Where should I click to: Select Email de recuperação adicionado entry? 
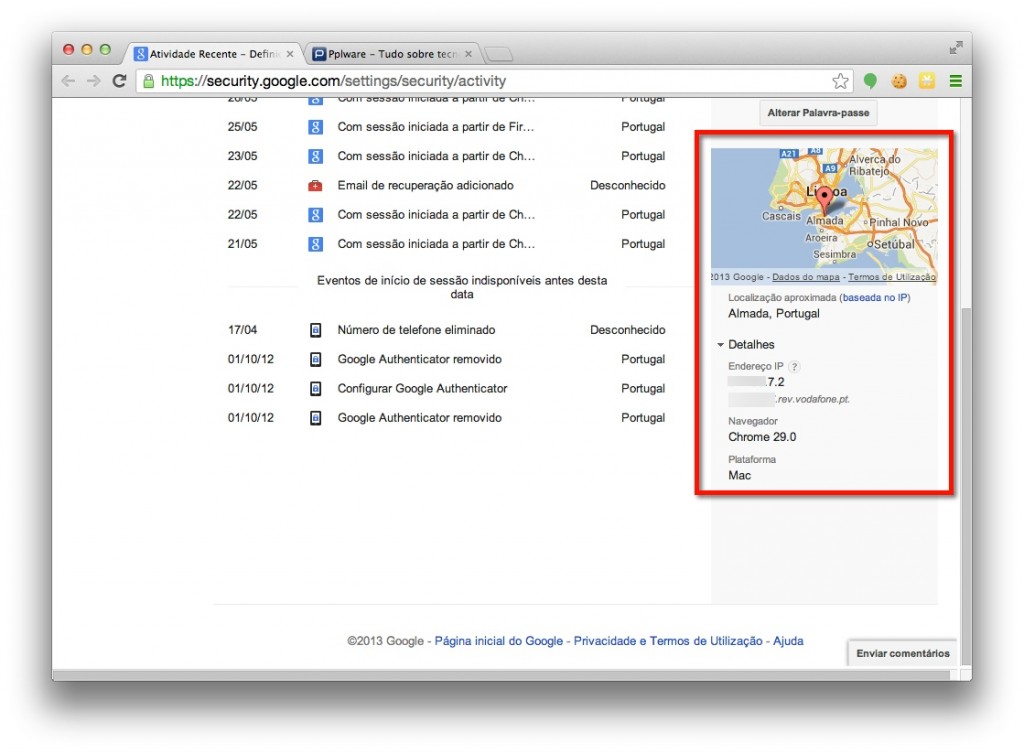(446, 185)
